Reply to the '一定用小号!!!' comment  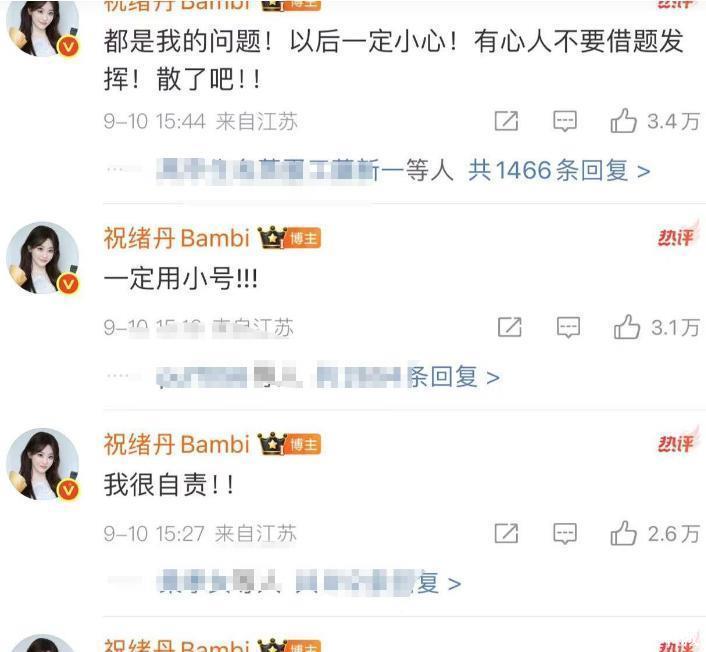coord(568,327)
